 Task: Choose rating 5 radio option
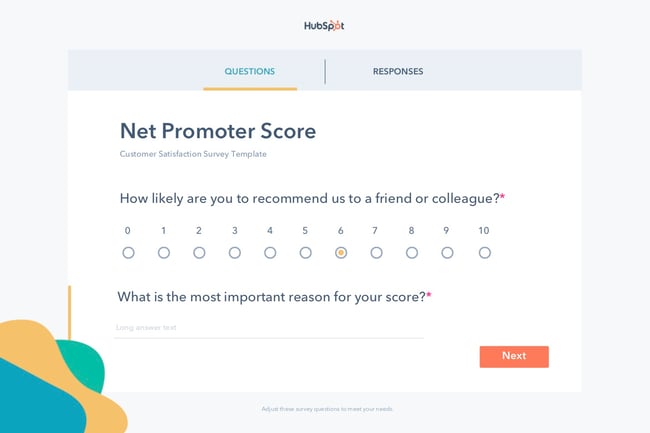point(306,253)
